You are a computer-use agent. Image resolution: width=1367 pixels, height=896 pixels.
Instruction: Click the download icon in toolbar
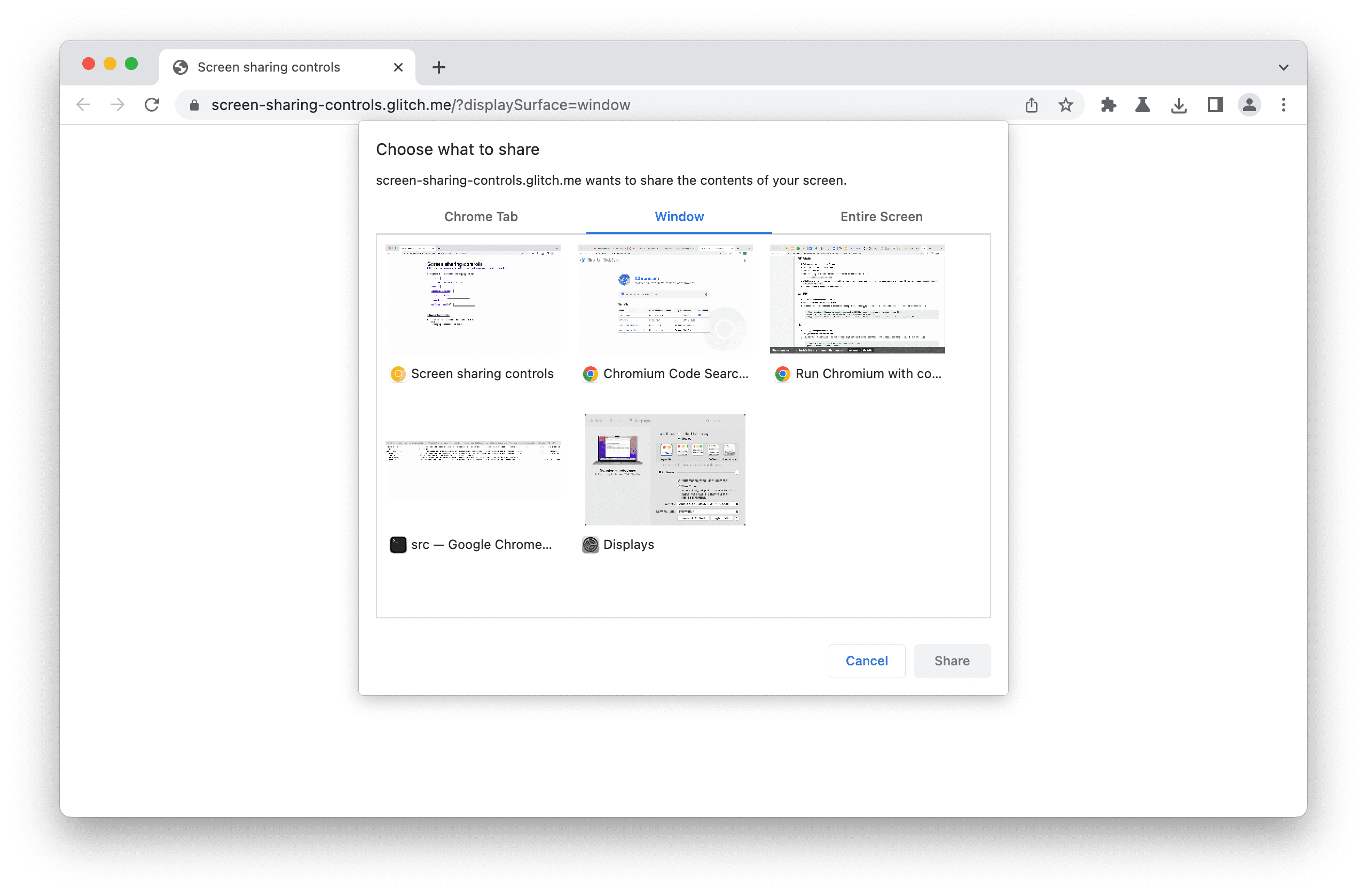(1178, 104)
